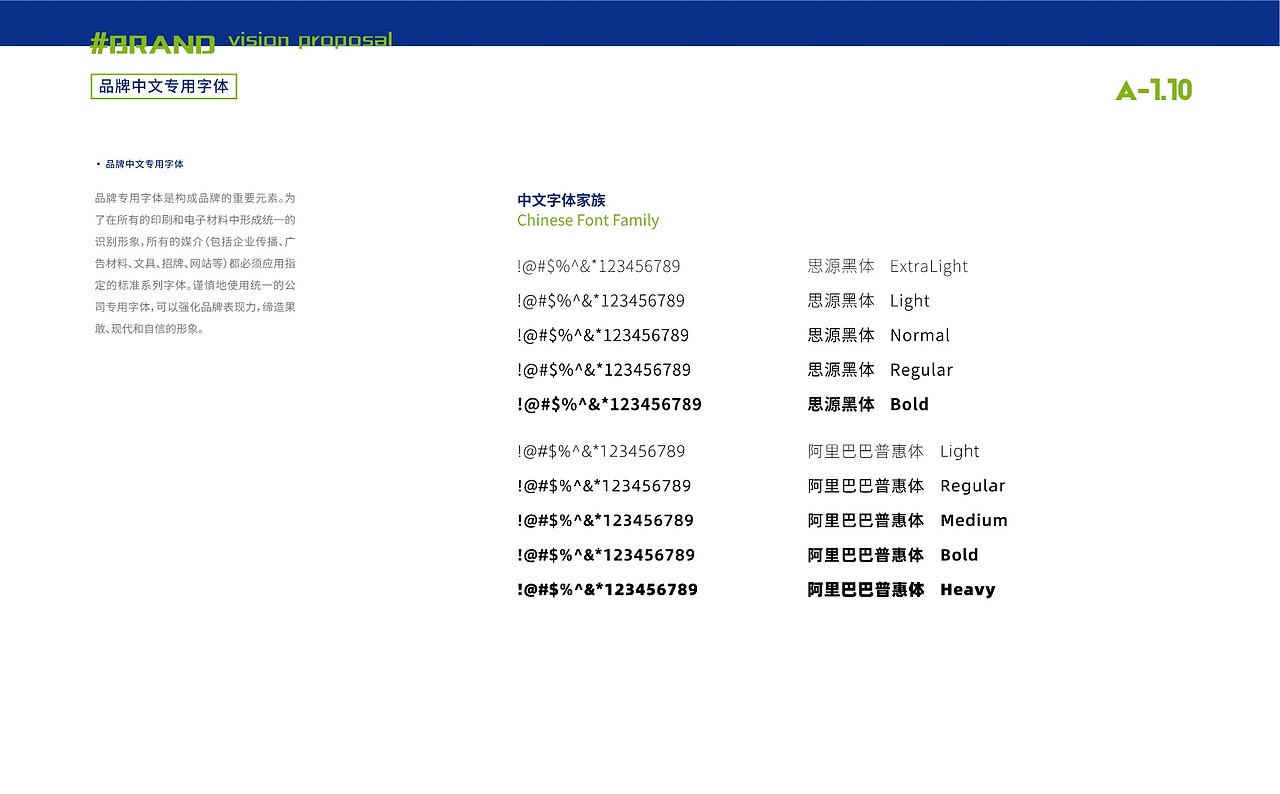This screenshot has width=1280, height=794.
Task: Select the green 'Chinese Font Family' subtitle
Action: click(588, 220)
